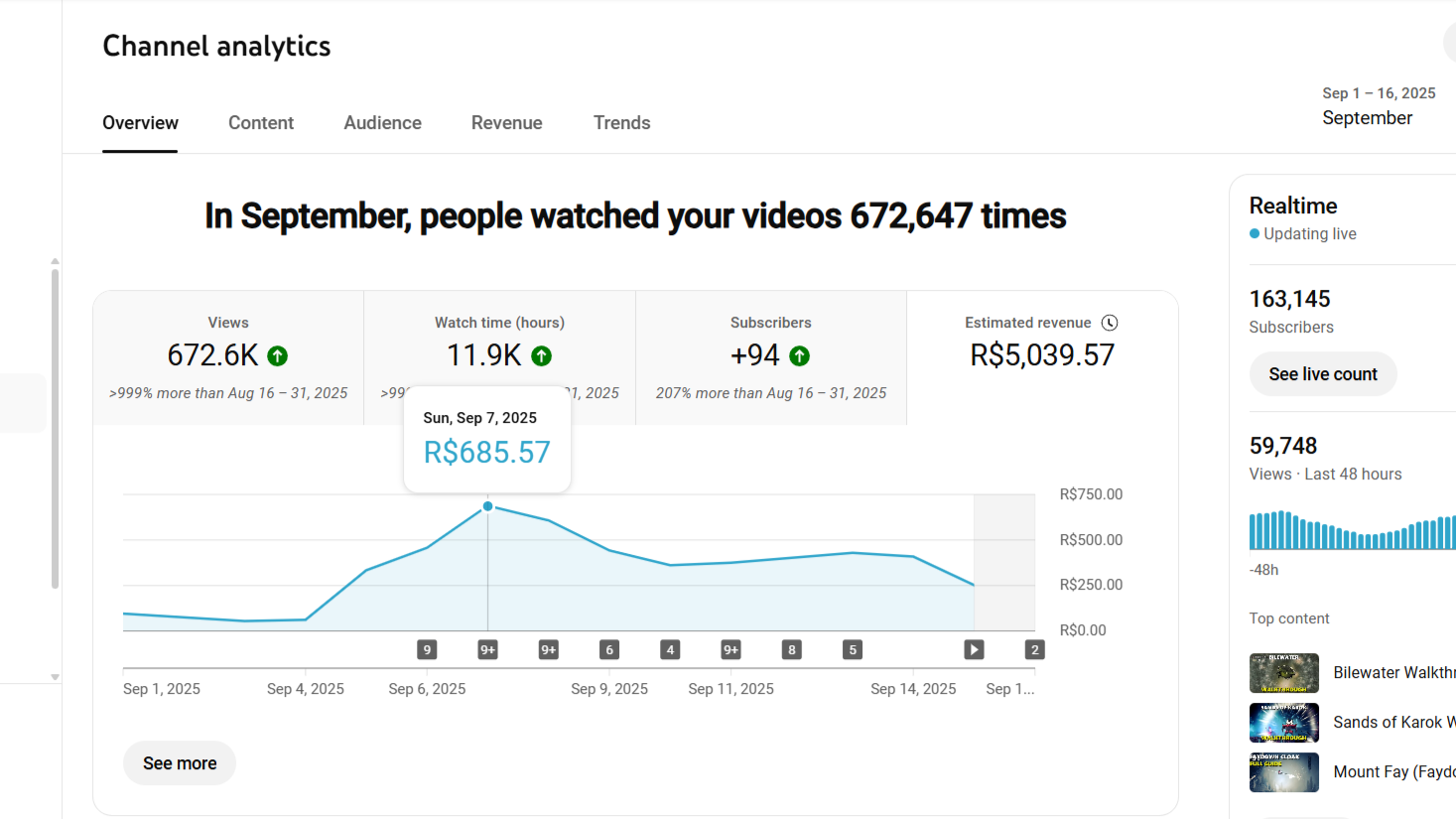The height and width of the screenshot is (819, 1456).
Task: Click the blue Updating live dot
Action: click(x=1255, y=234)
